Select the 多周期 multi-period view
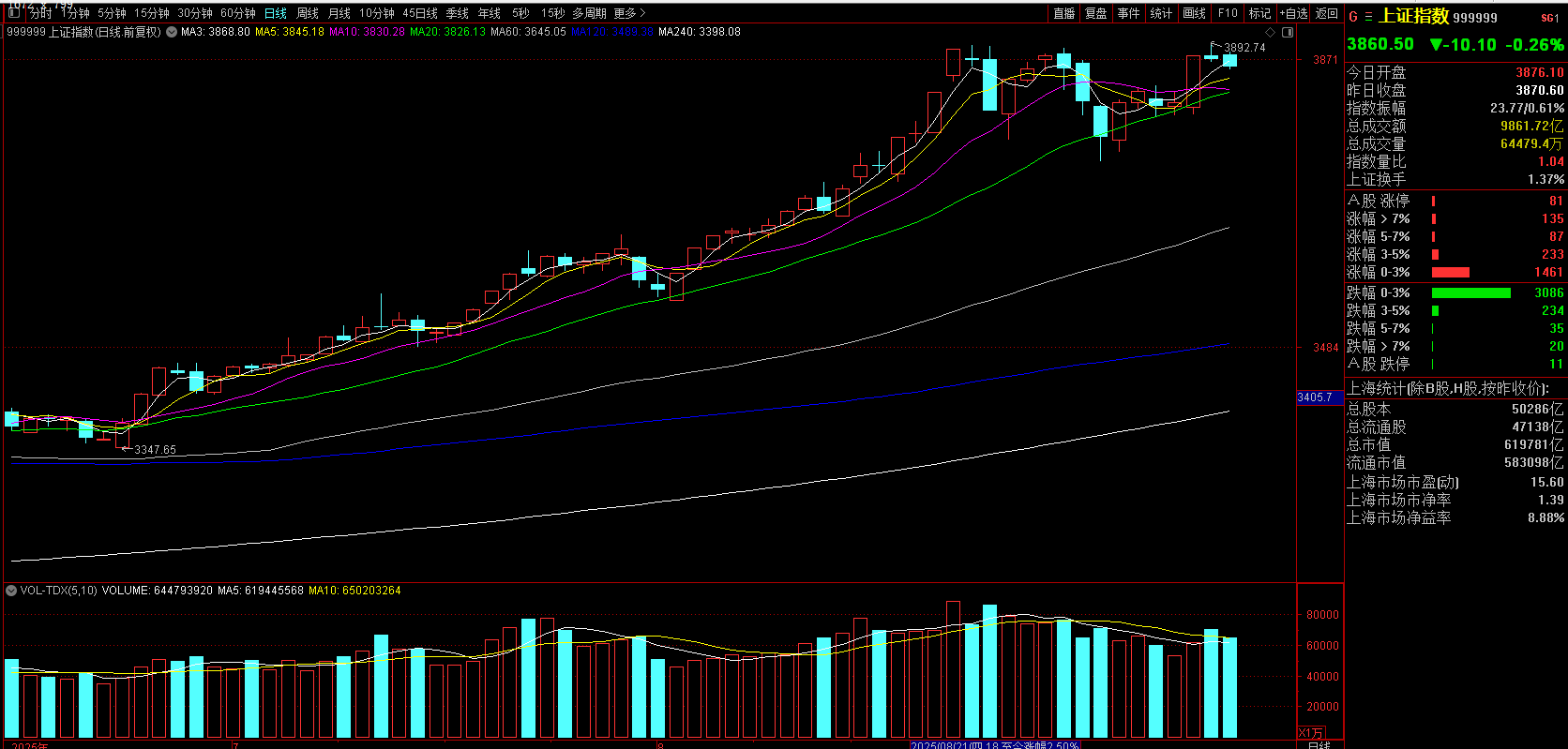 [589, 13]
